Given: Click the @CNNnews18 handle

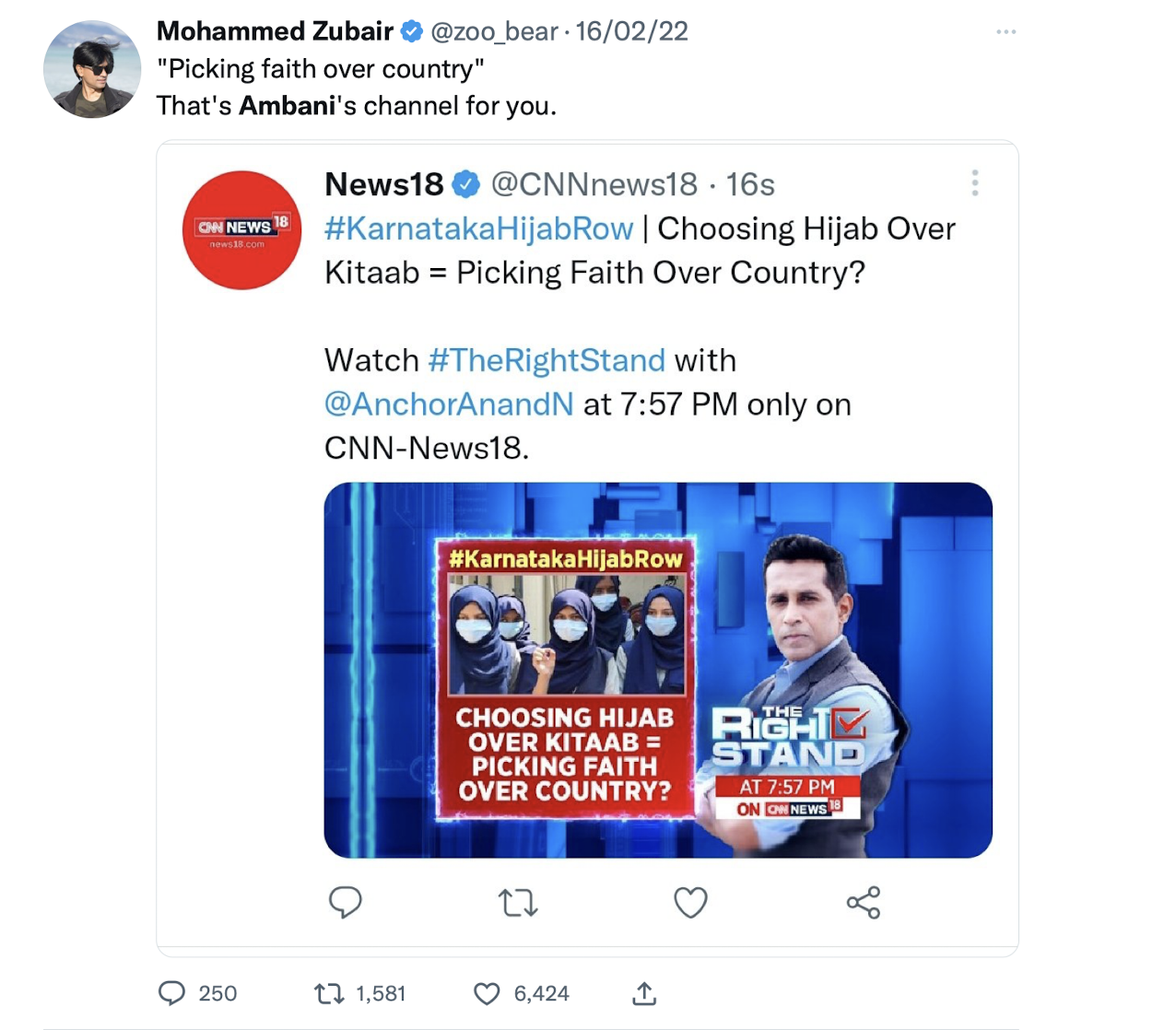Looking at the screenshot, I should tap(594, 184).
